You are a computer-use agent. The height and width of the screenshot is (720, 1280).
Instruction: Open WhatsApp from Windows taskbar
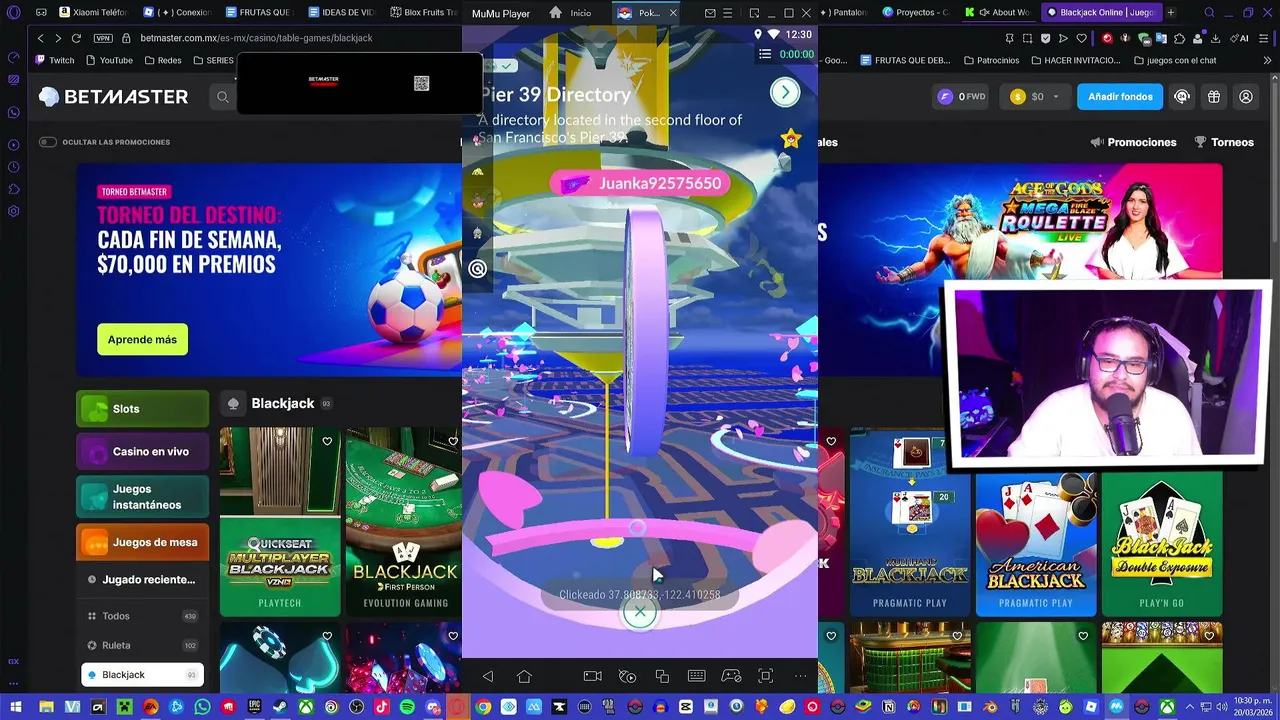(x=203, y=707)
